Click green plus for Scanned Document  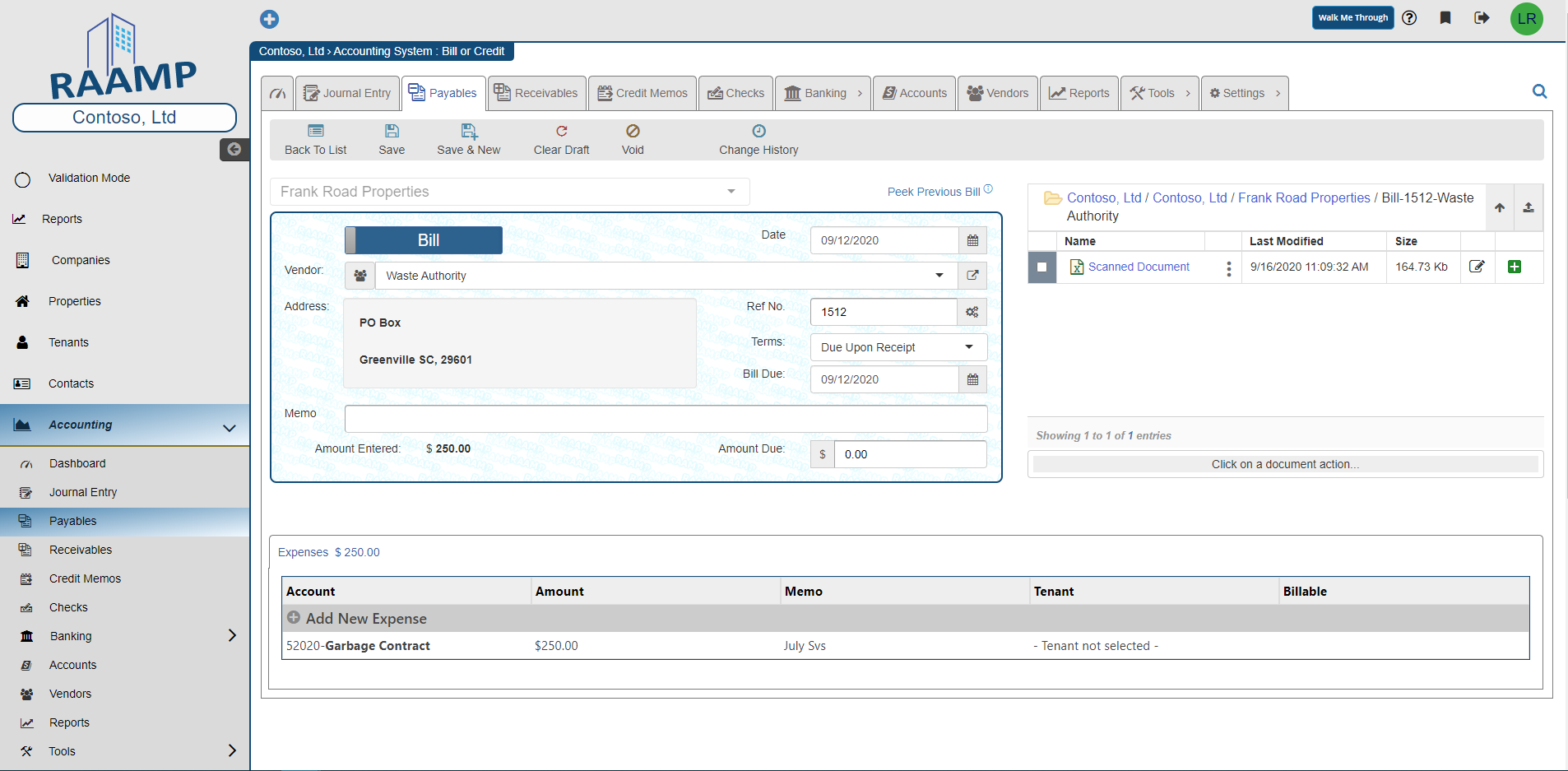click(x=1515, y=267)
